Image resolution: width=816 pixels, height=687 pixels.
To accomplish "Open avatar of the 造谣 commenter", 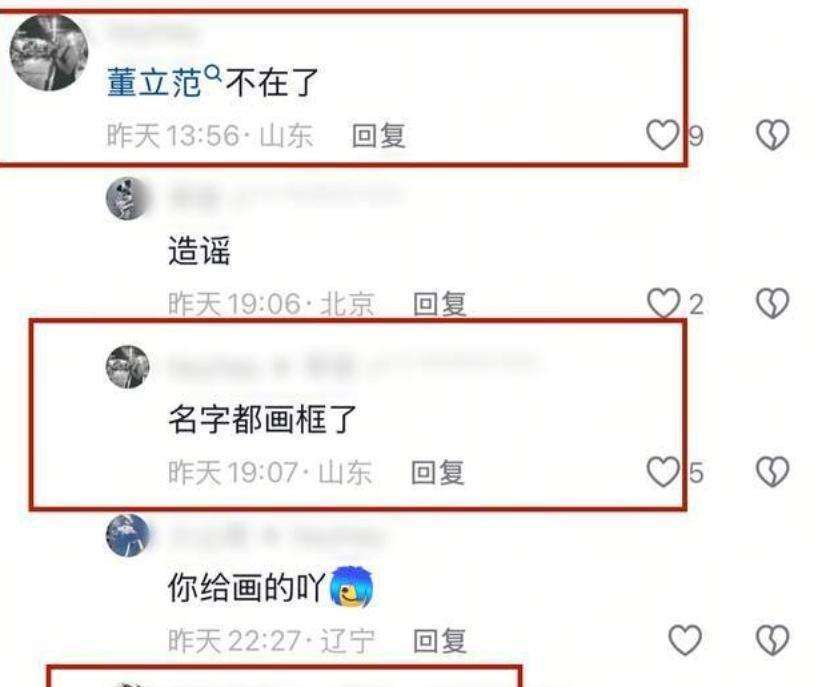I will pos(128,198).
